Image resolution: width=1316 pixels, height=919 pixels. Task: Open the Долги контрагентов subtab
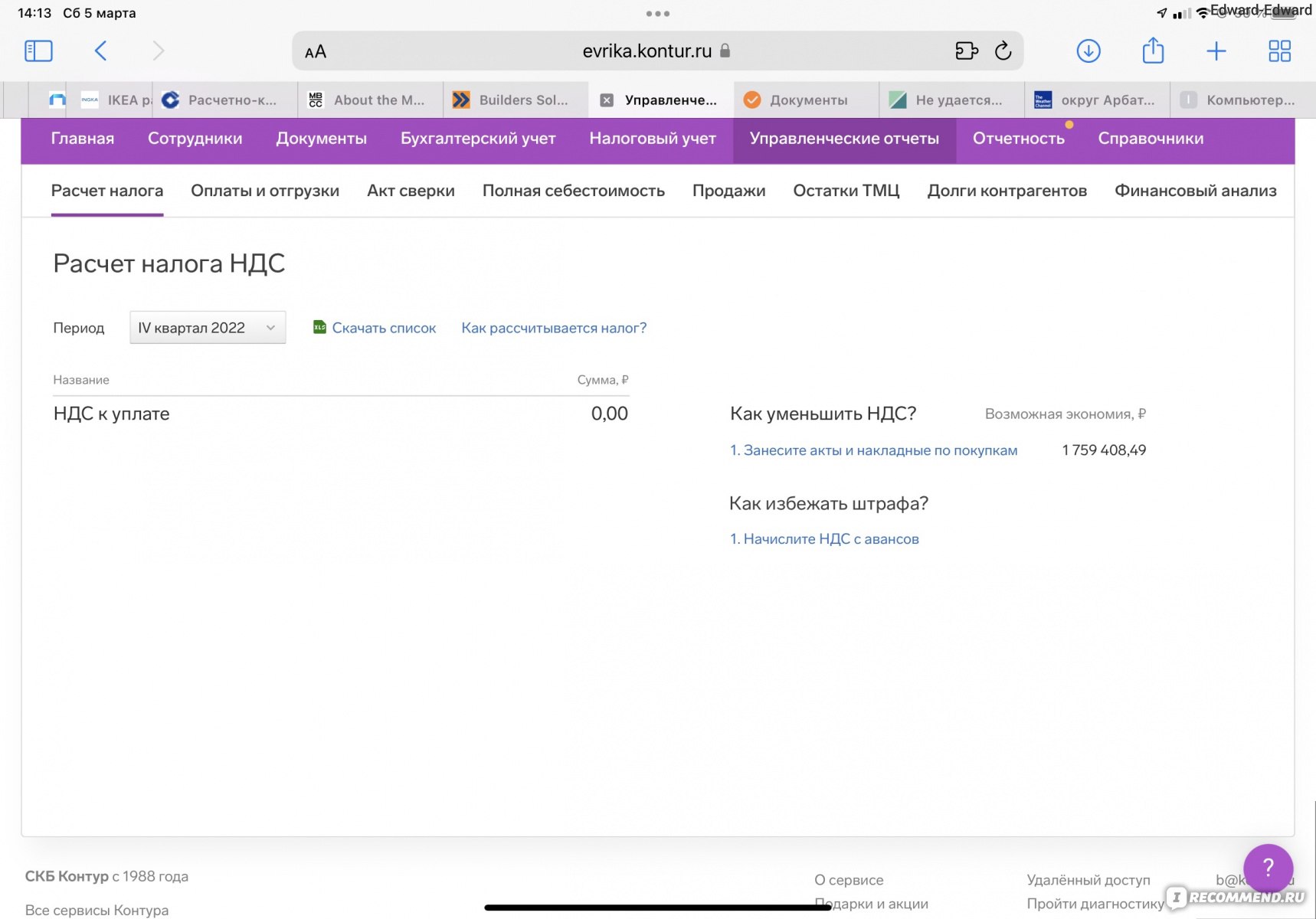point(1007,191)
